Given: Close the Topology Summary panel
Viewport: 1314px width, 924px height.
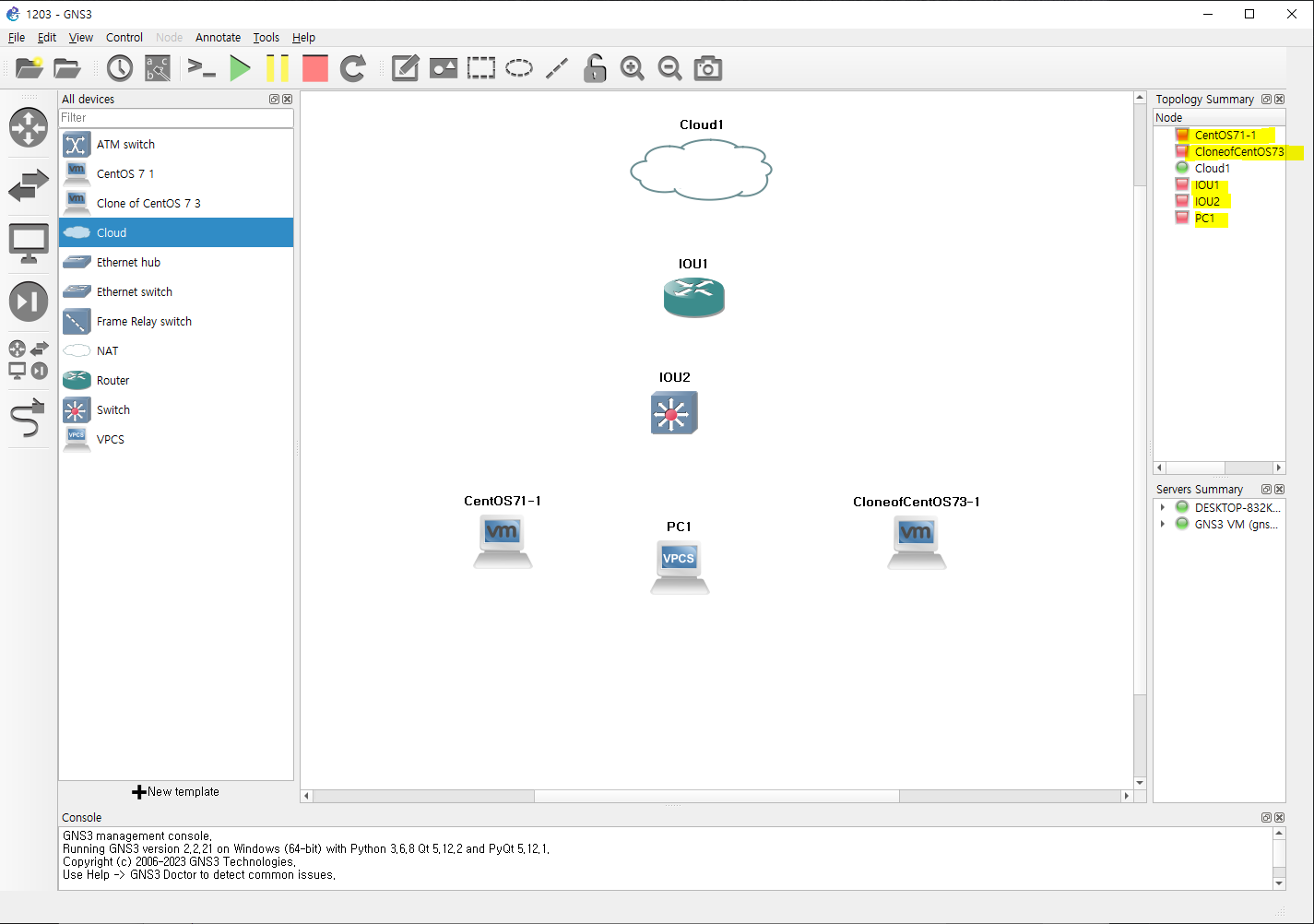Looking at the screenshot, I should pos(1279,99).
